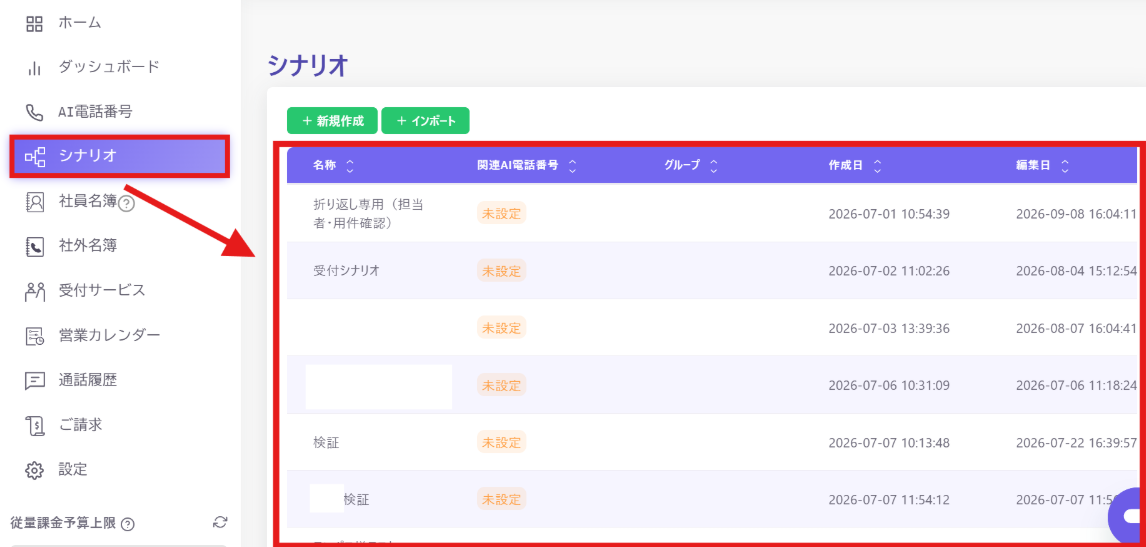The width and height of the screenshot is (1146, 547).
Task: Open the 社外名簿 phone book icon
Action: (34, 246)
